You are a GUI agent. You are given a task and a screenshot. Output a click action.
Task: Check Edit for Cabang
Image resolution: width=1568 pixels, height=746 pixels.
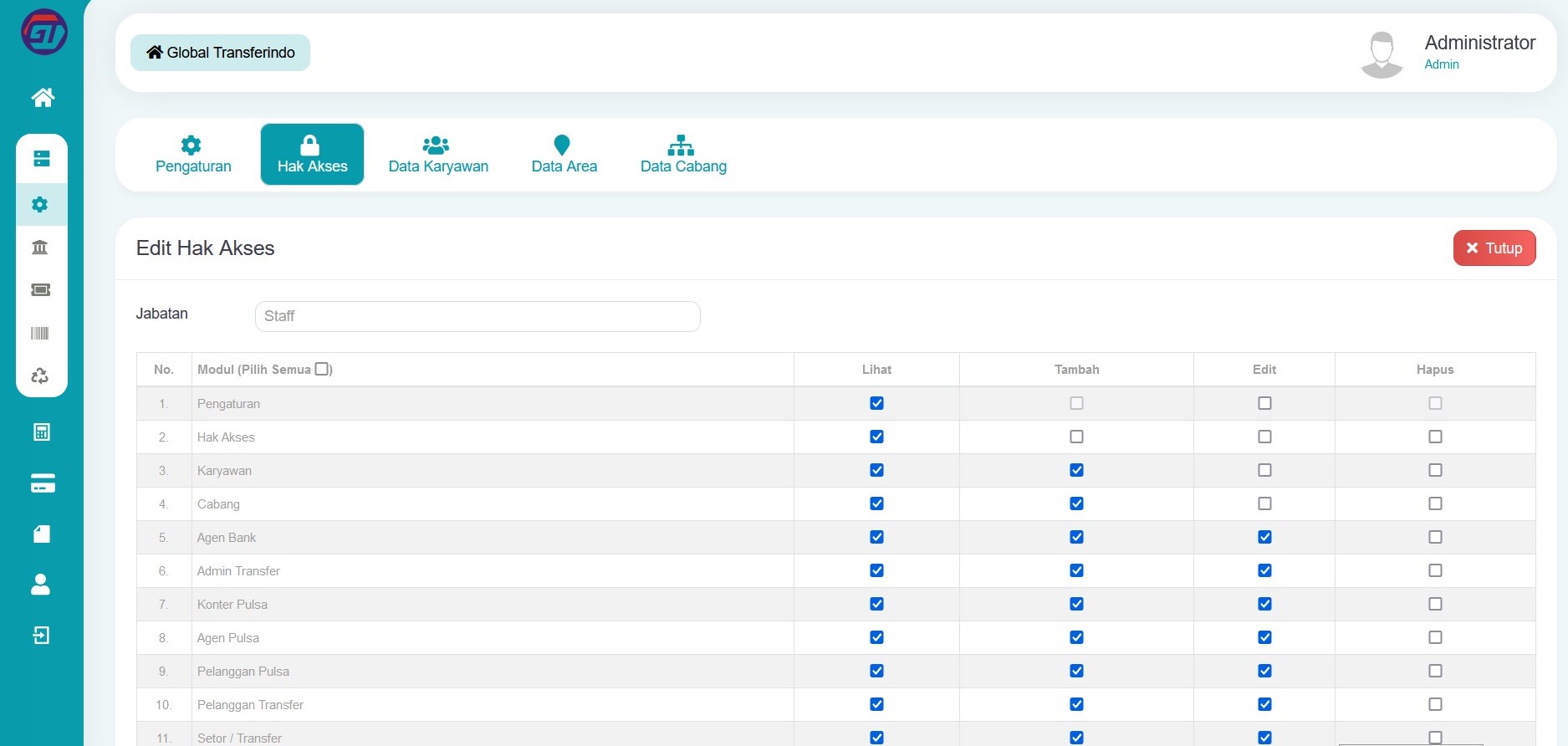(1264, 503)
